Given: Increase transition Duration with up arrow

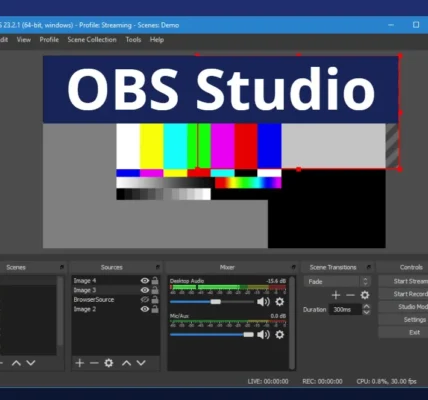Looking at the screenshot, I should 366,306.
